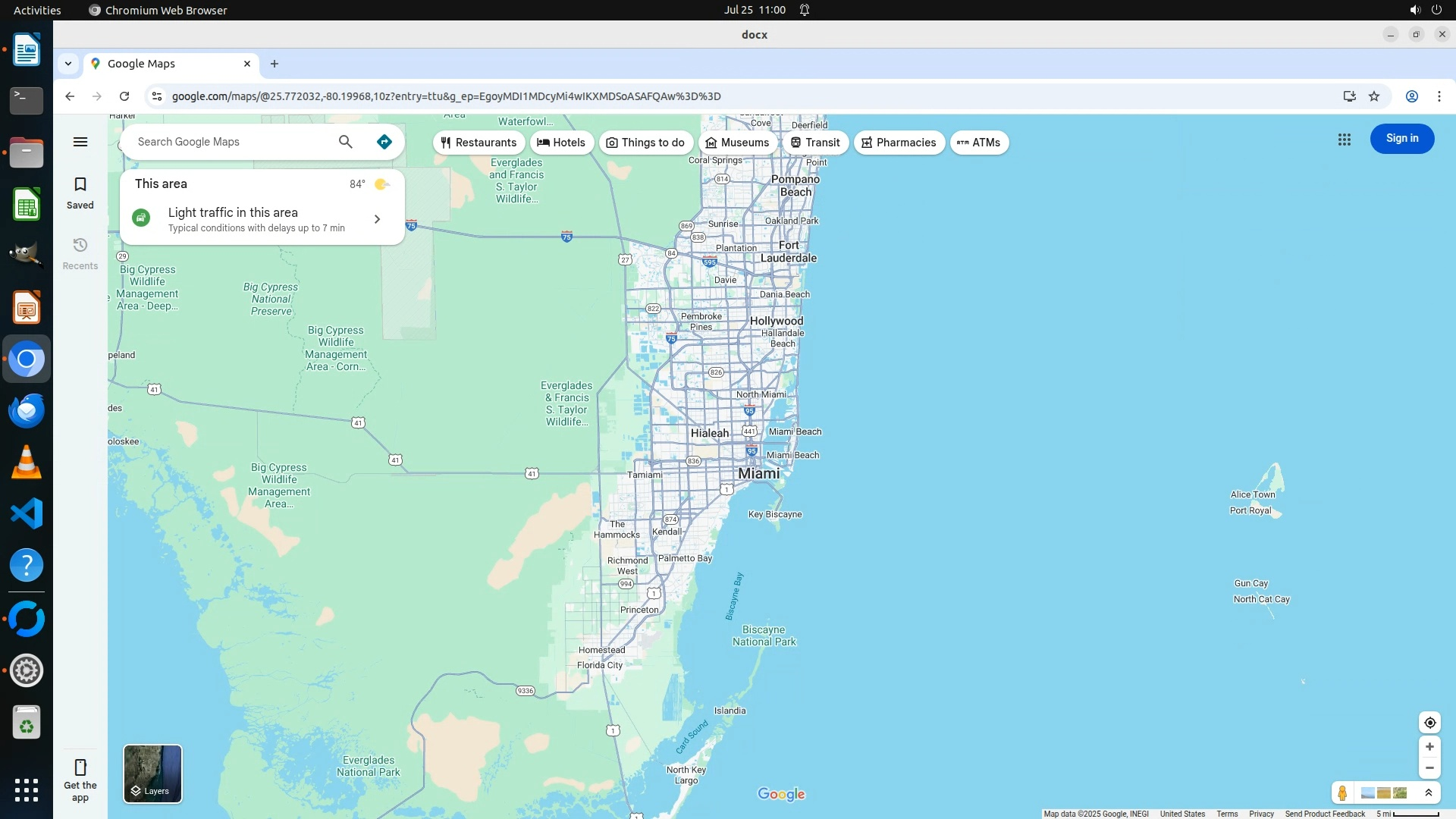1456x819 pixels.
Task: Open the Google apps grid
Action: tap(1345, 140)
